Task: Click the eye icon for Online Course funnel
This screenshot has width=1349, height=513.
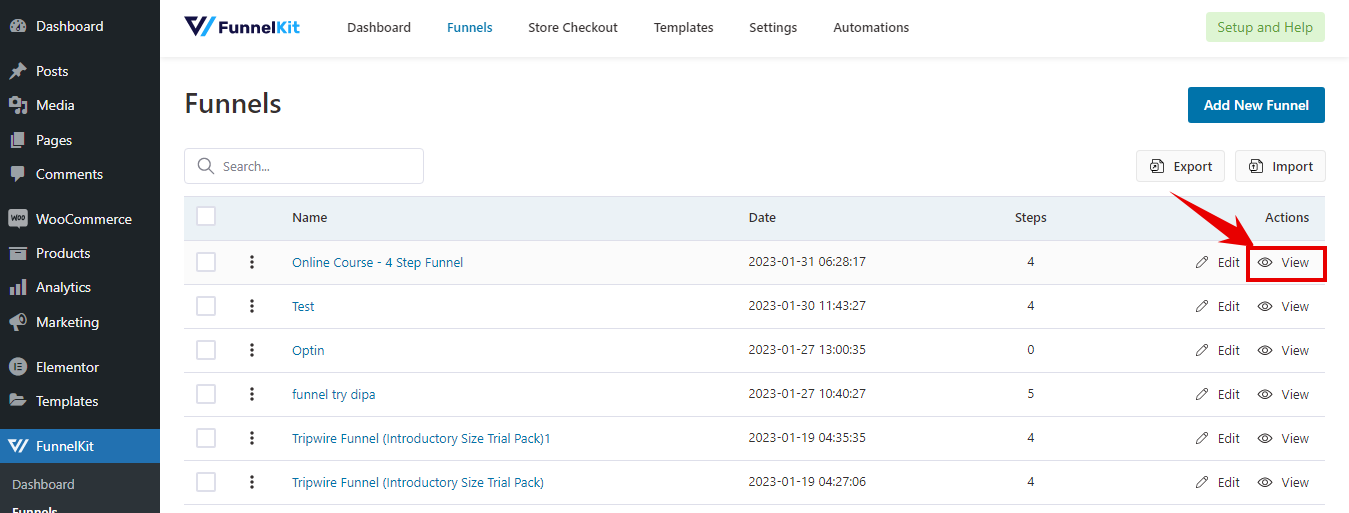Action: point(1265,262)
